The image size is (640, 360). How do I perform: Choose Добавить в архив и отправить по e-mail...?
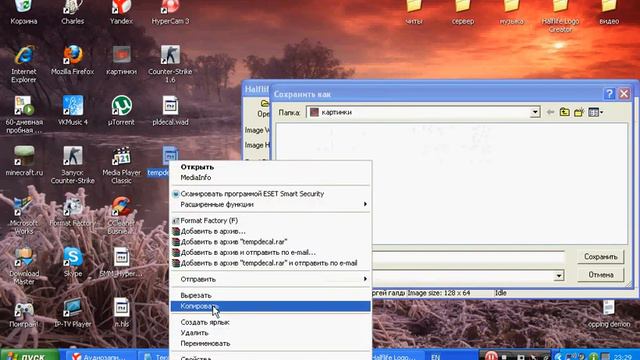pos(271,252)
